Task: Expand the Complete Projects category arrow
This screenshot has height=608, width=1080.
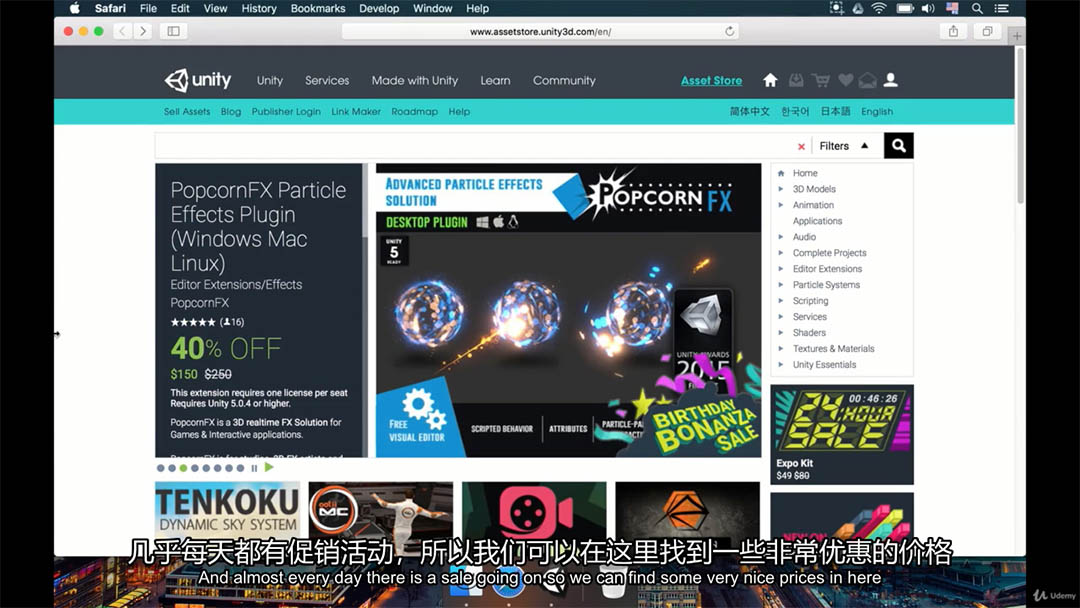Action: [x=780, y=253]
